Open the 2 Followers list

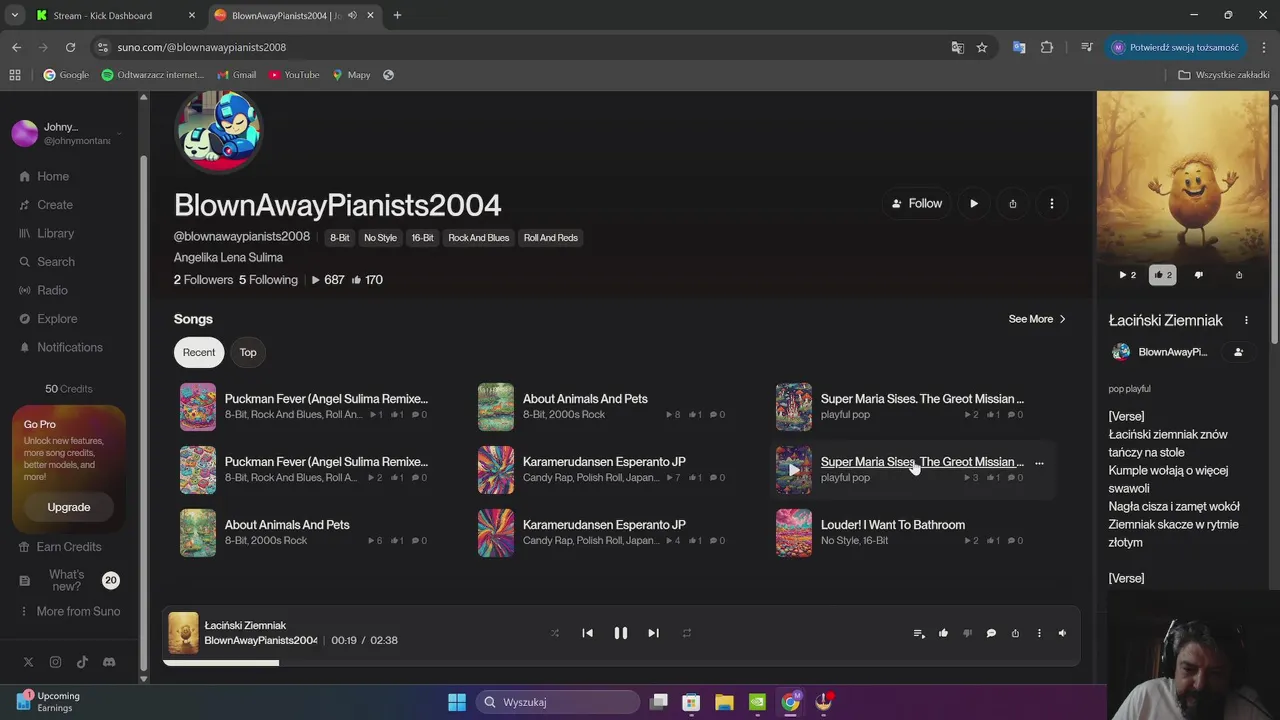(x=203, y=280)
